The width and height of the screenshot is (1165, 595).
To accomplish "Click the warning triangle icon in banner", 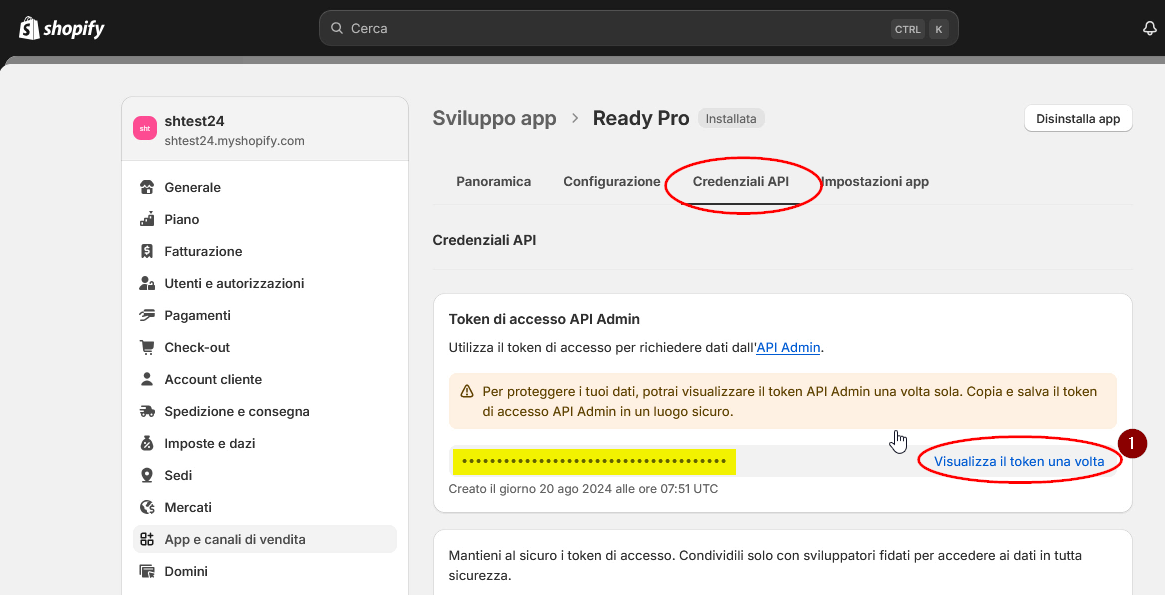I will [x=467, y=391].
